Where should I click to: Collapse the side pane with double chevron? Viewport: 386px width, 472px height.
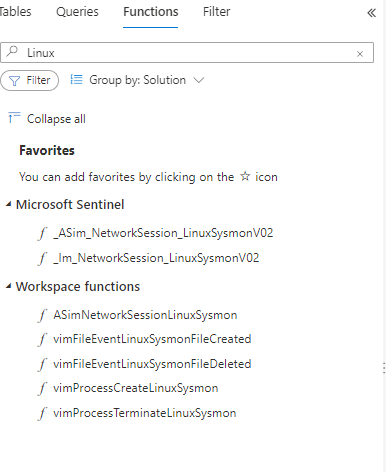371,13
